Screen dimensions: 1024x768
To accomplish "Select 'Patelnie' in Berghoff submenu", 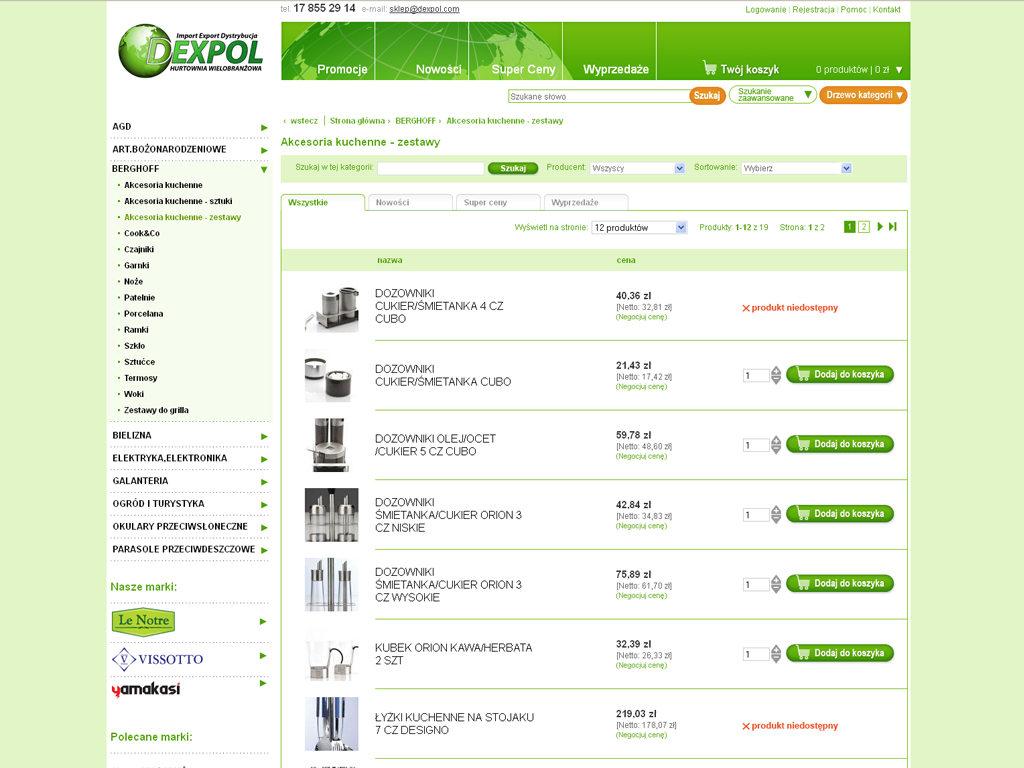I will [139, 297].
